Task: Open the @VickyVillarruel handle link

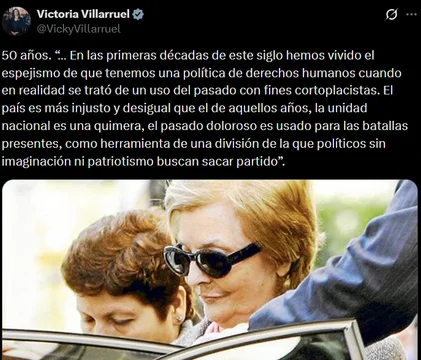Action: [78, 29]
